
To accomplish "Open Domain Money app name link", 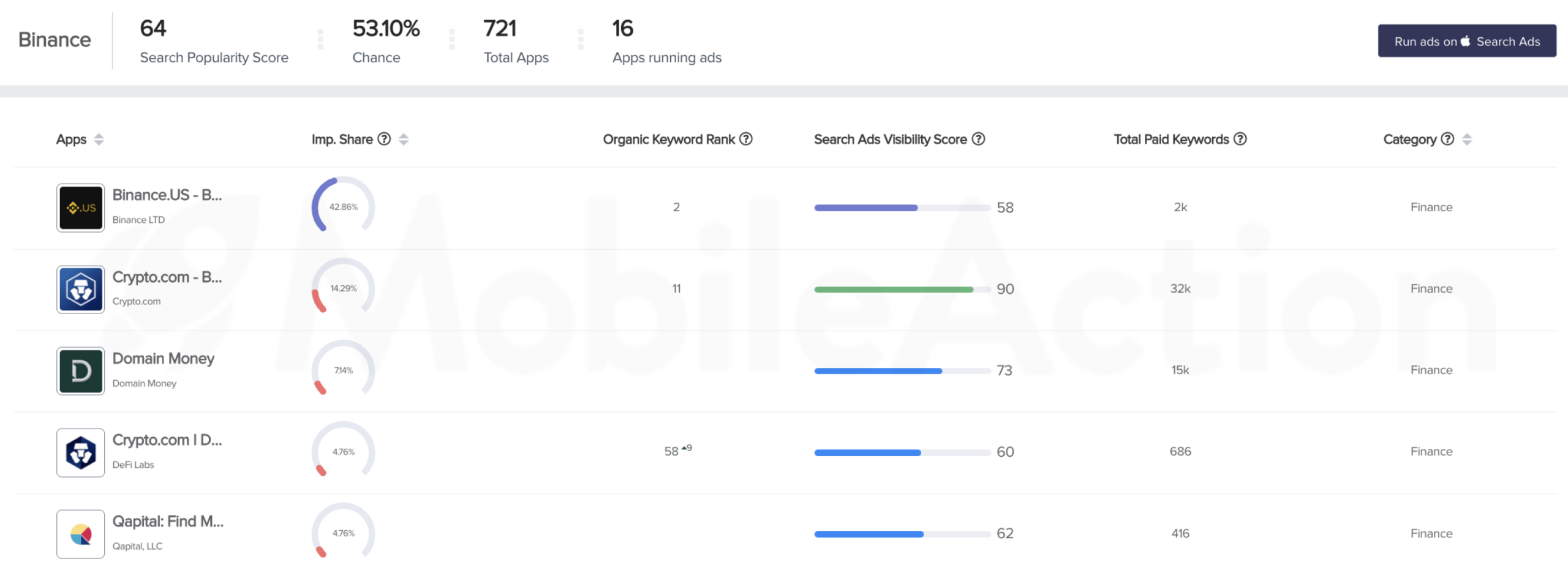I will click(x=163, y=358).
